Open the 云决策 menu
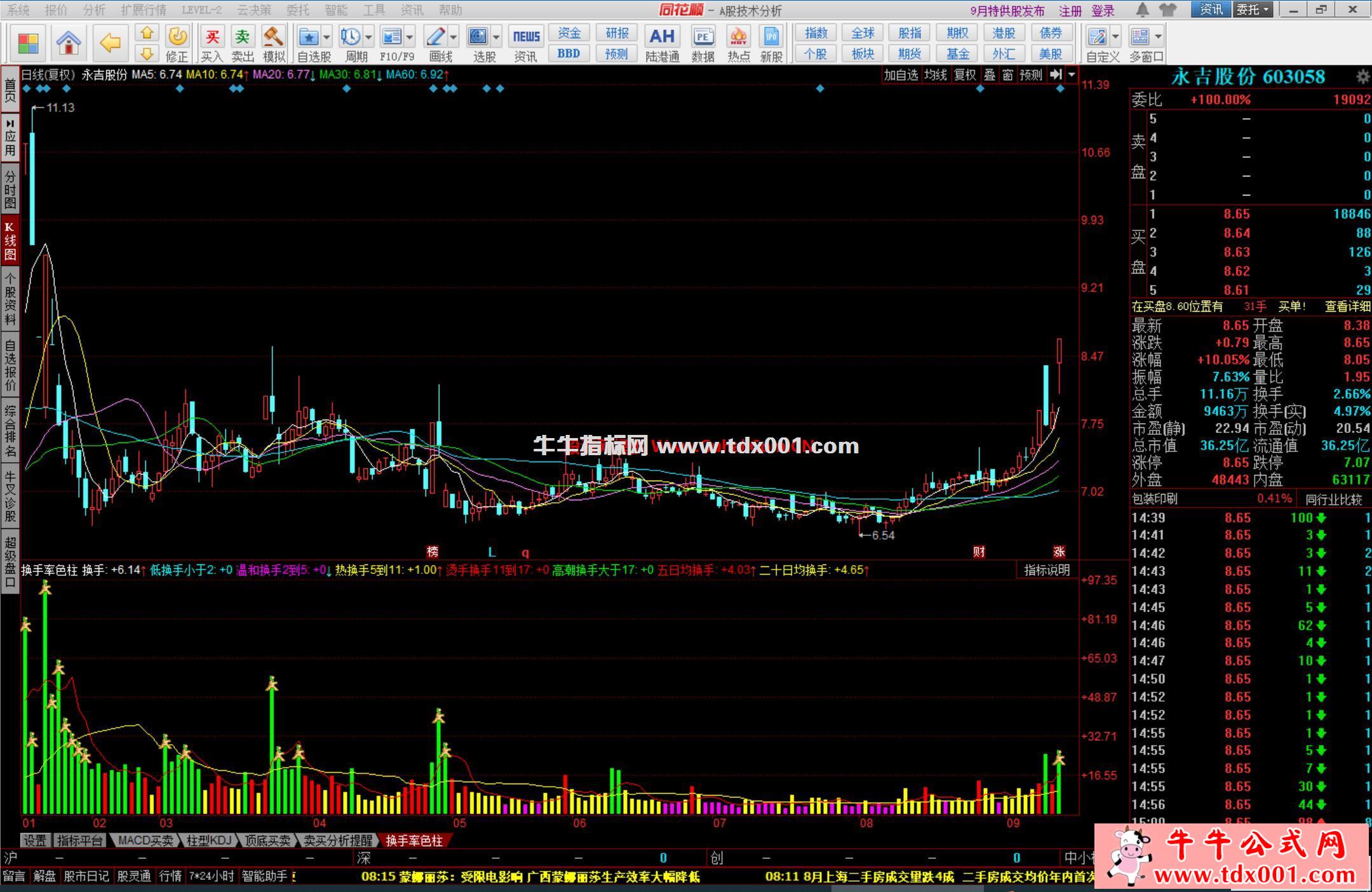The image size is (1372, 892). pyautogui.click(x=254, y=10)
